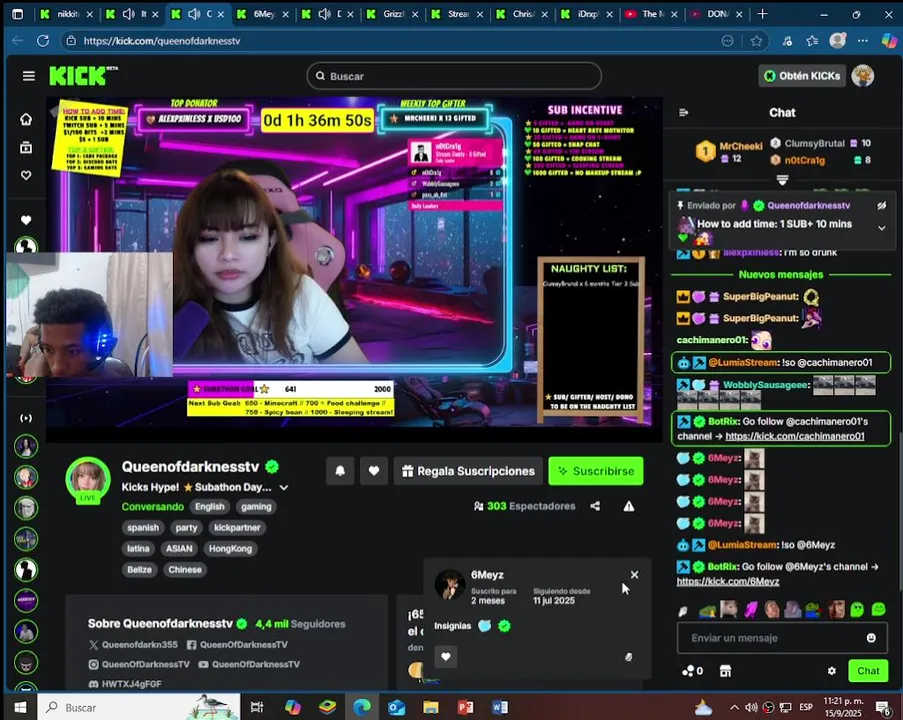
Task: Share the stream using share icon
Action: [595, 506]
